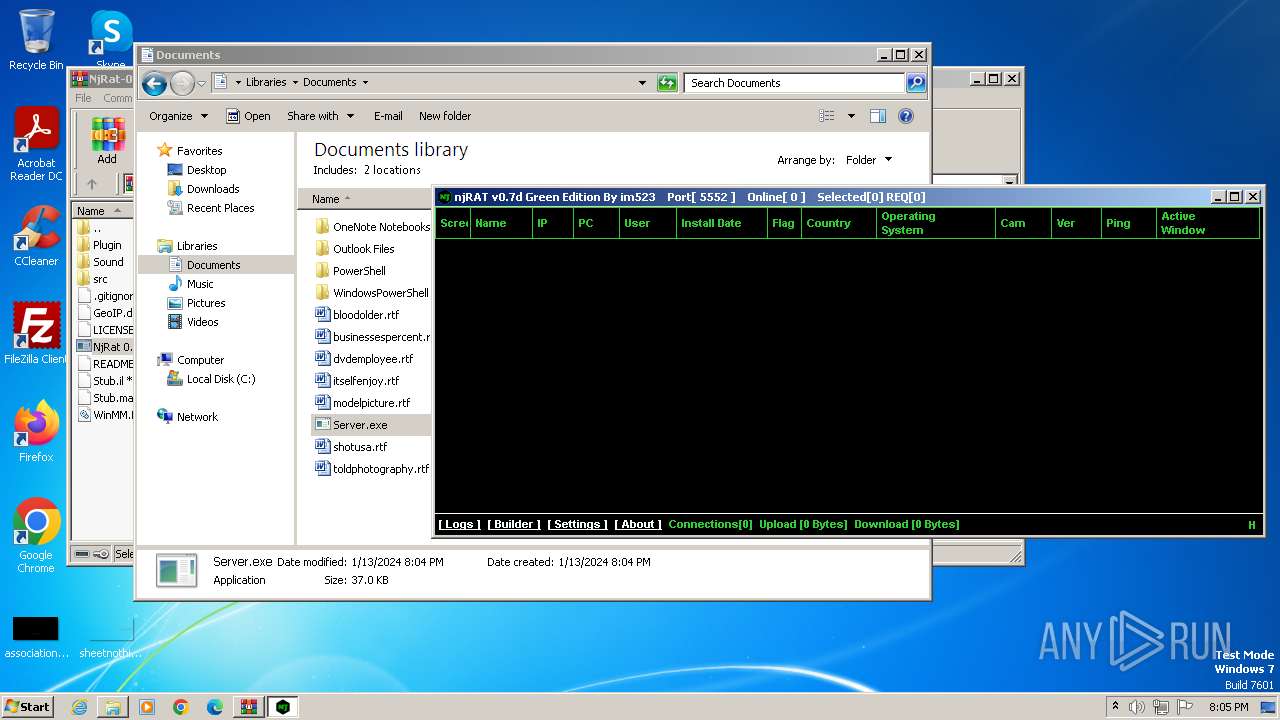Click the refresh button beside address bar
Screen dimensions: 1280x720
coord(667,83)
